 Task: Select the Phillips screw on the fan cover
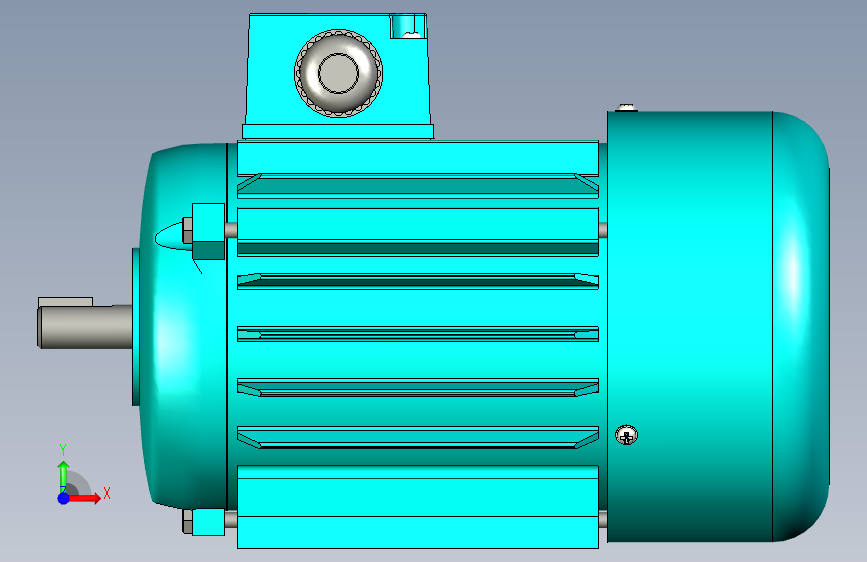tap(626, 435)
